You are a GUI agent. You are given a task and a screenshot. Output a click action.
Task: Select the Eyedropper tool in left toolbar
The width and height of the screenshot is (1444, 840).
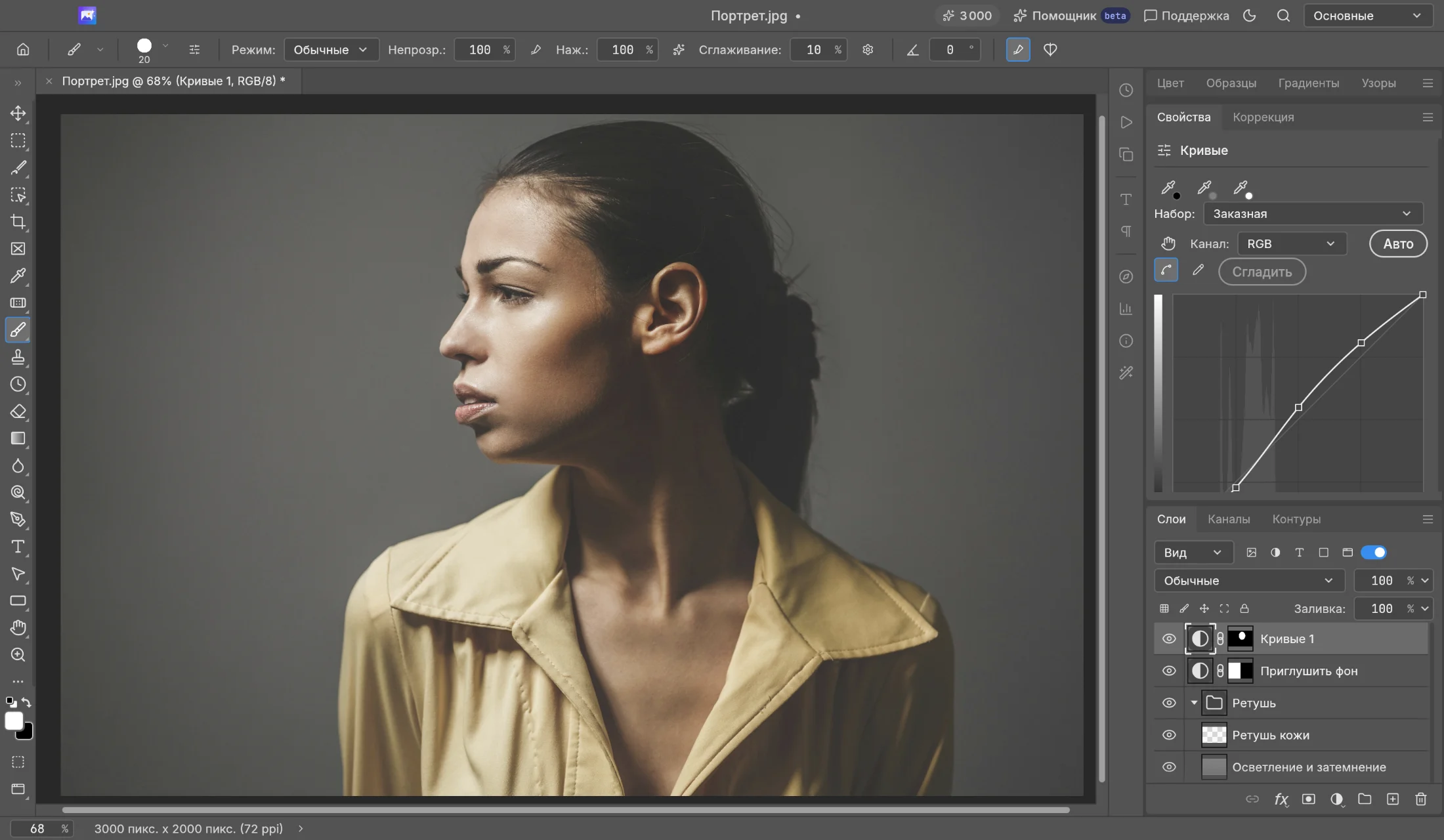coord(18,276)
